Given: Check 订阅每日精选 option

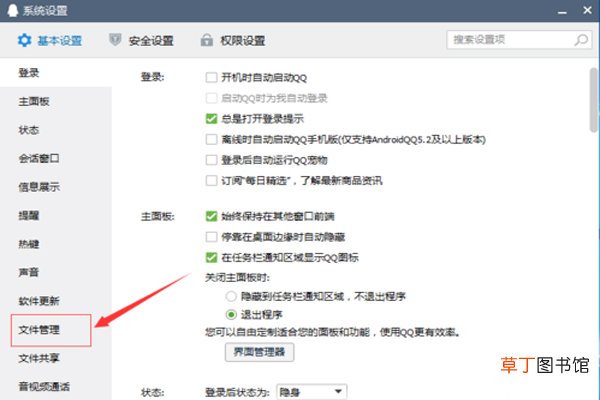Looking at the screenshot, I should point(211,180).
